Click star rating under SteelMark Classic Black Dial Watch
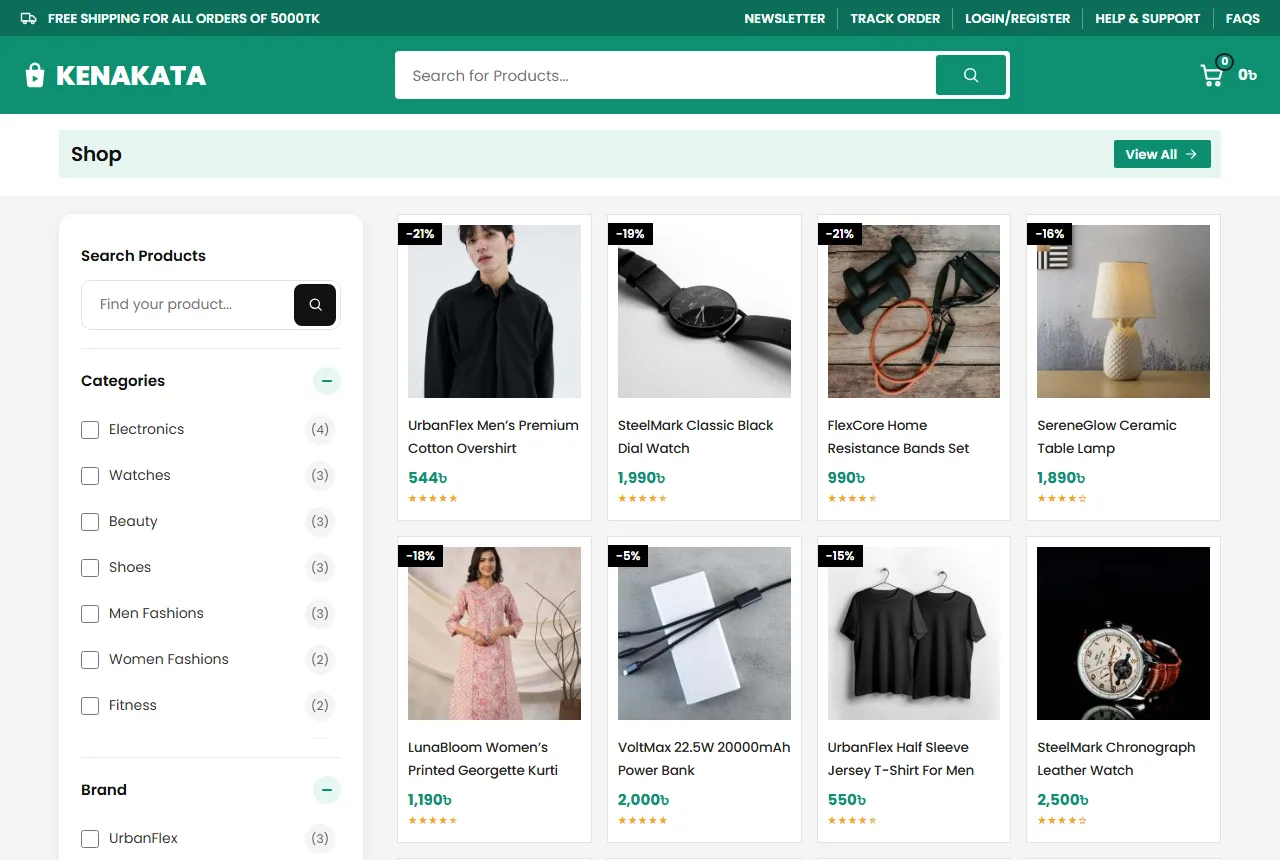1280x860 pixels. click(x=642, y=498)
